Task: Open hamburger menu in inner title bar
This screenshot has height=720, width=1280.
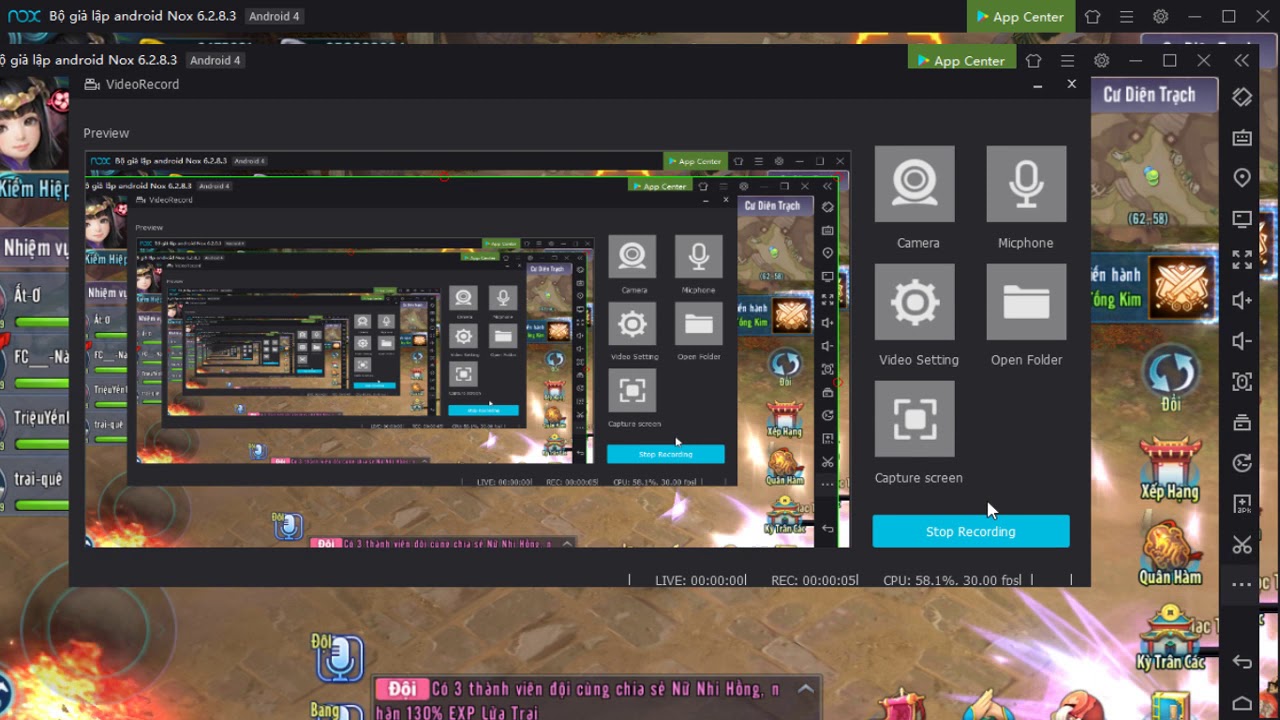Action: point(1068,60)
